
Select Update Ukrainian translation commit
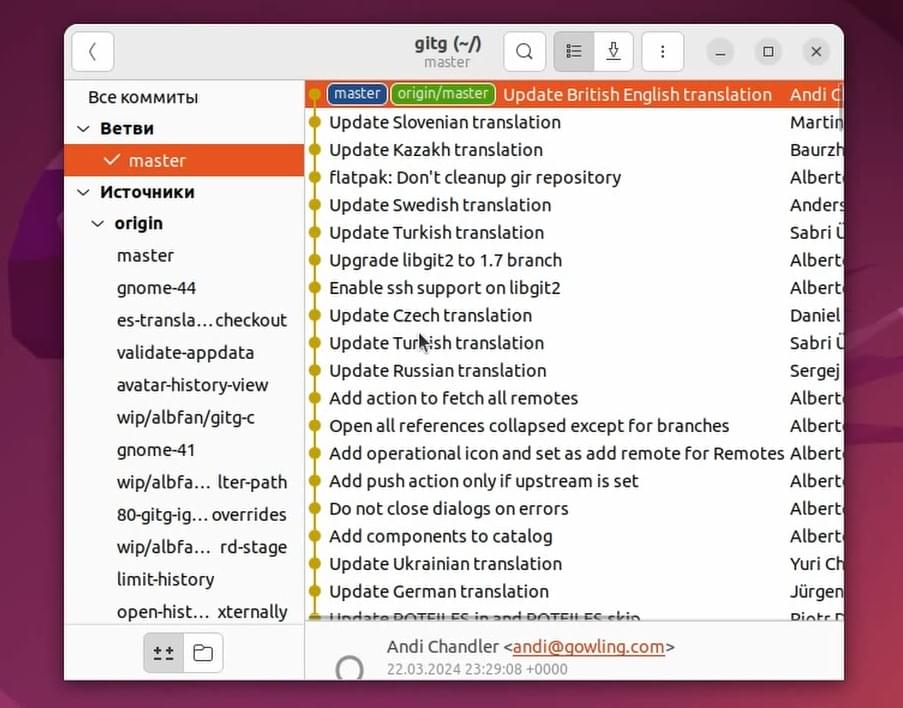pyautogui.click(x=574, y=564)
